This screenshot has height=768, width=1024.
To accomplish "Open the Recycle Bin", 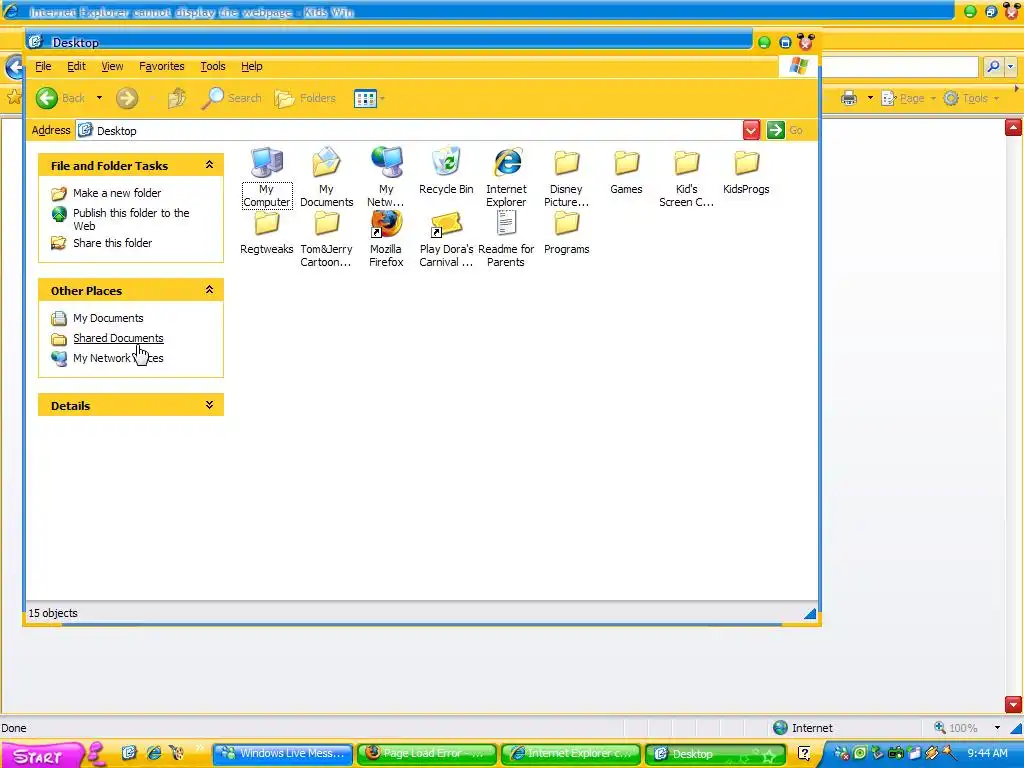I will click(x=446, y=171).
